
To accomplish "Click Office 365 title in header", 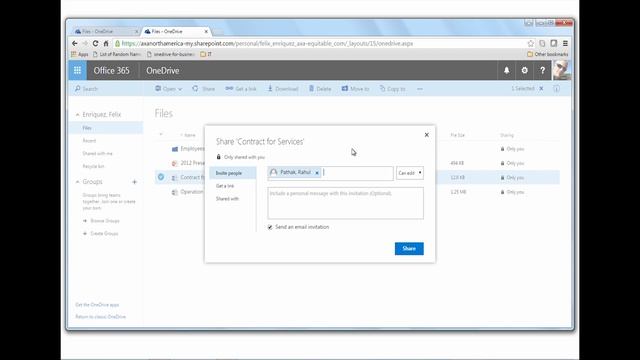I will tap(111, 71).
